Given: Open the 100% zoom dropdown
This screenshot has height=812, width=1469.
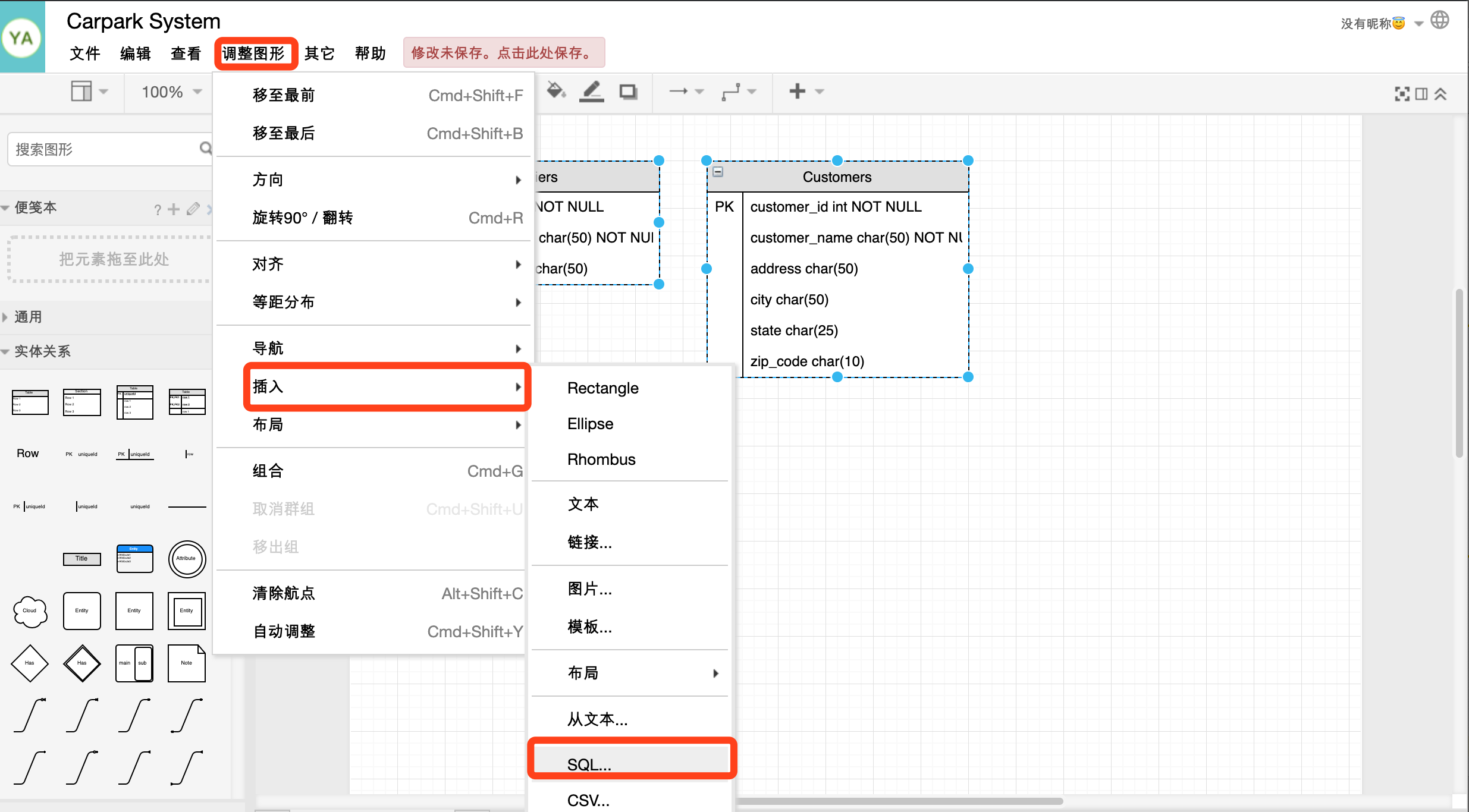Looking at the screenshot, I should click(172, 92).
